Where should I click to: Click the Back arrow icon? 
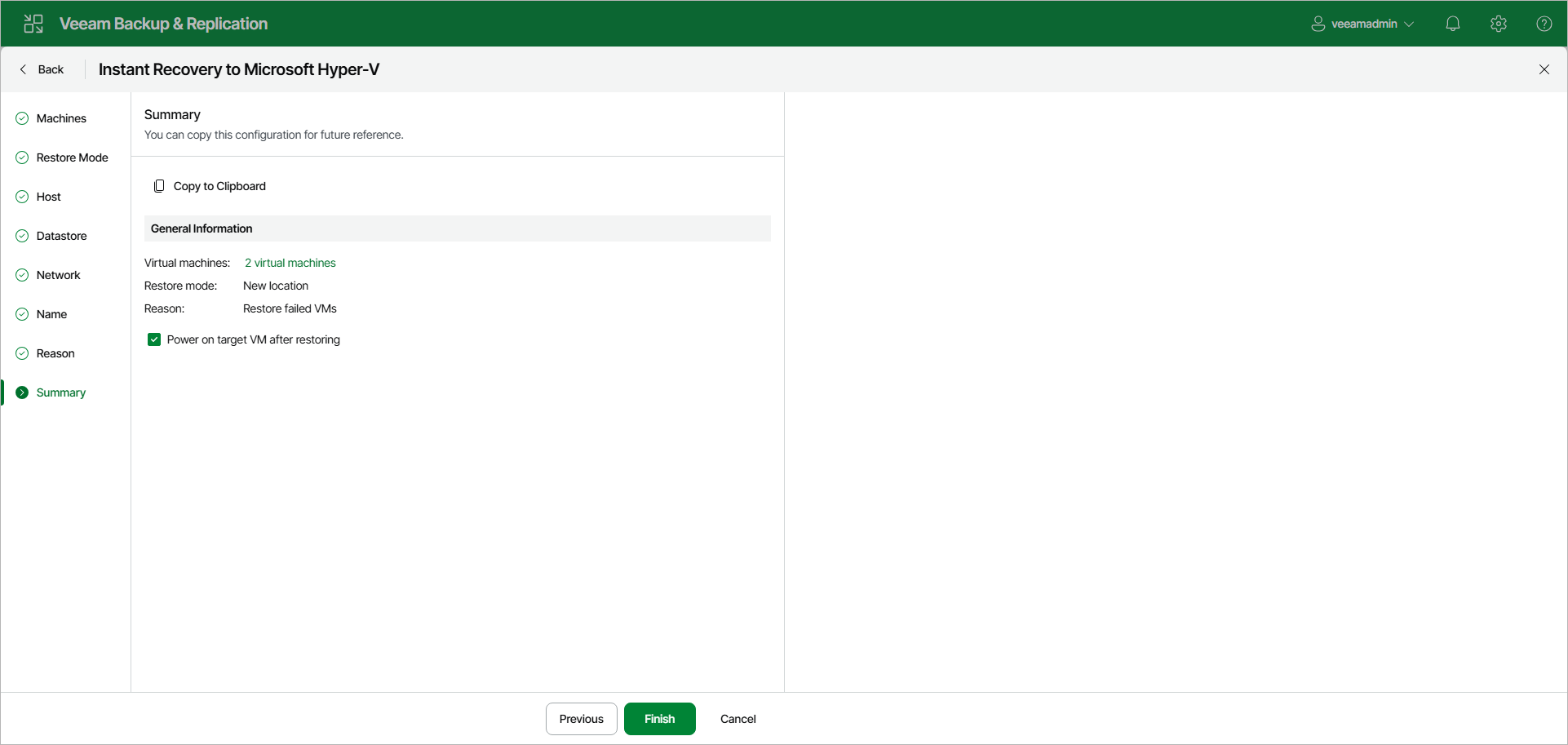click(x=23, y=69)
